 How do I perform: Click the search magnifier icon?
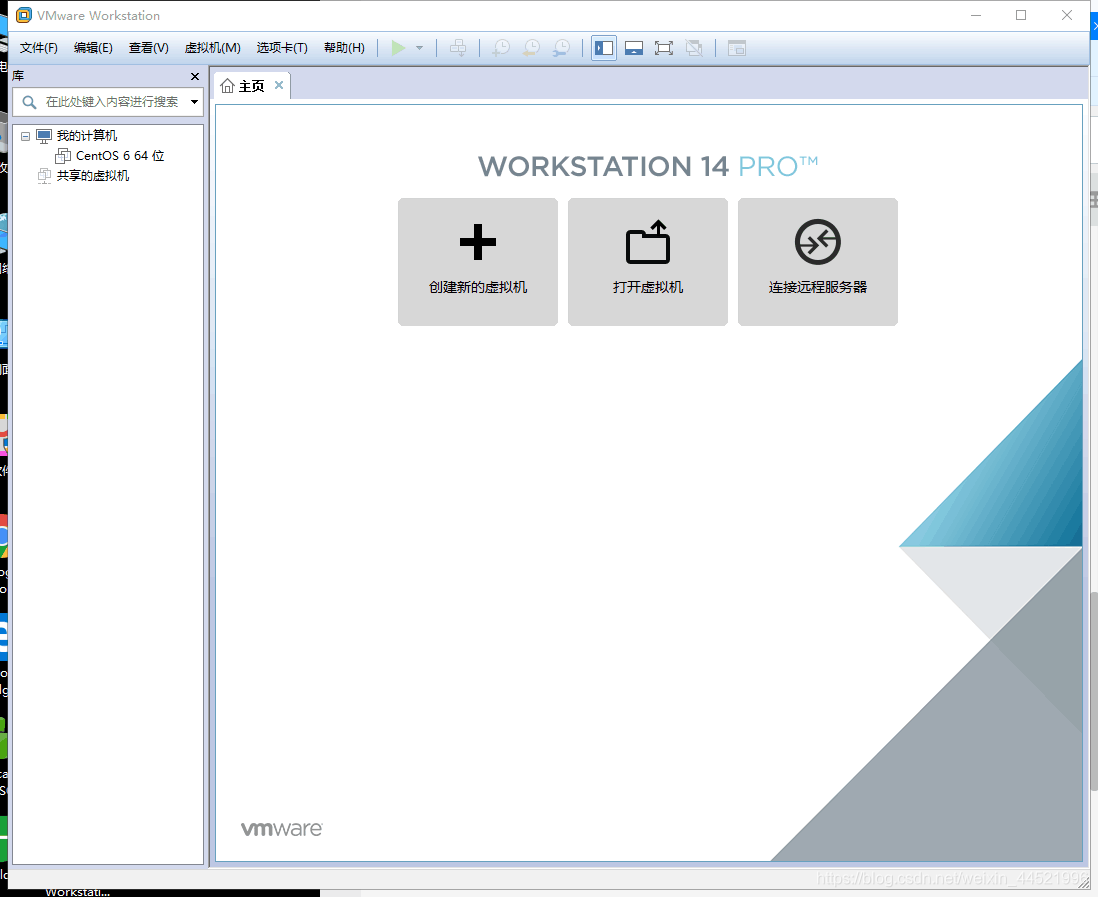[x=29, y=102]
